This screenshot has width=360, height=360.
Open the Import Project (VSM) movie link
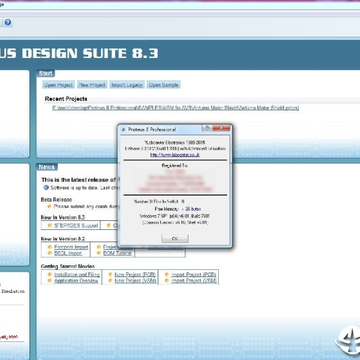click(x=194, y=280)
